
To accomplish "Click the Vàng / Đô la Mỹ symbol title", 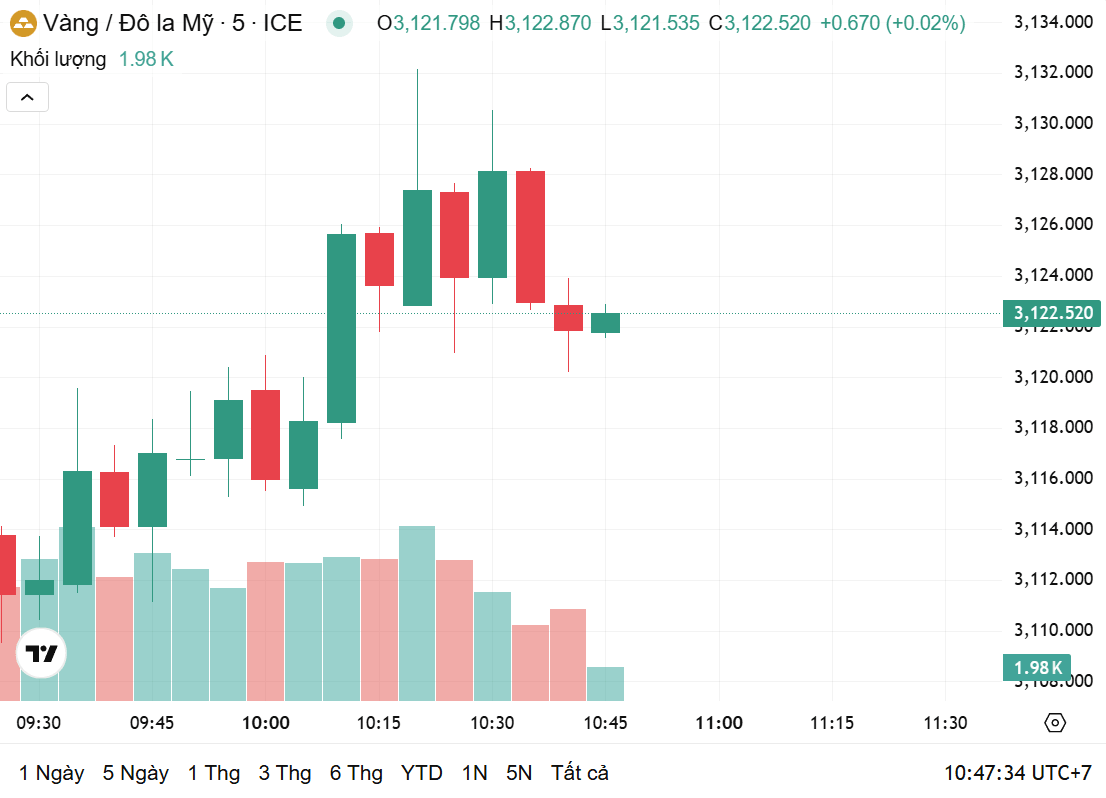I will tap(128, 23).
